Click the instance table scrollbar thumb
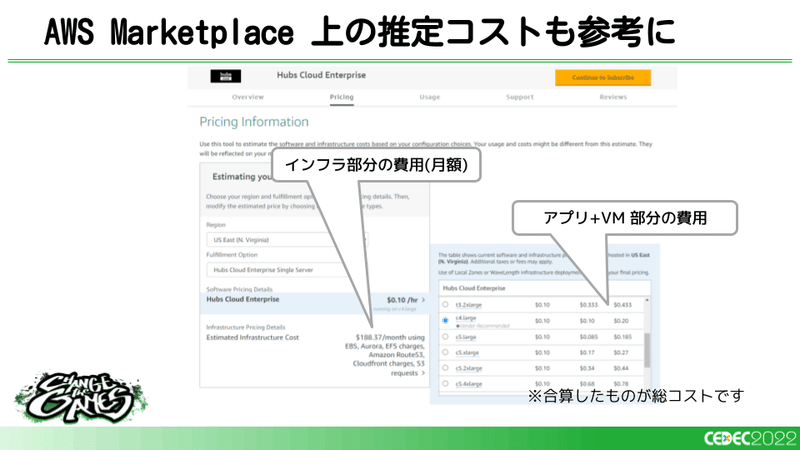The width and height of the screenshot is (800, 450). coord(647,350)
